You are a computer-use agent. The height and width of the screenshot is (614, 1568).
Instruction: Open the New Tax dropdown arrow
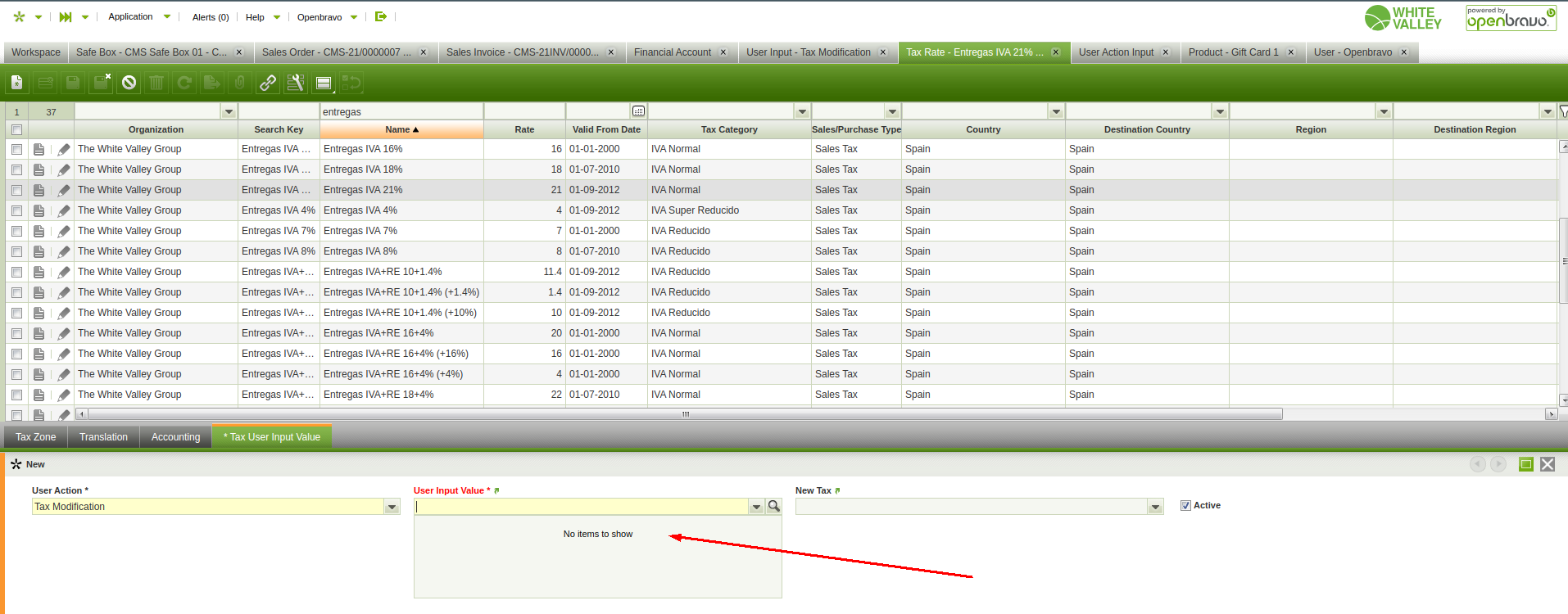coord(1155,507)
